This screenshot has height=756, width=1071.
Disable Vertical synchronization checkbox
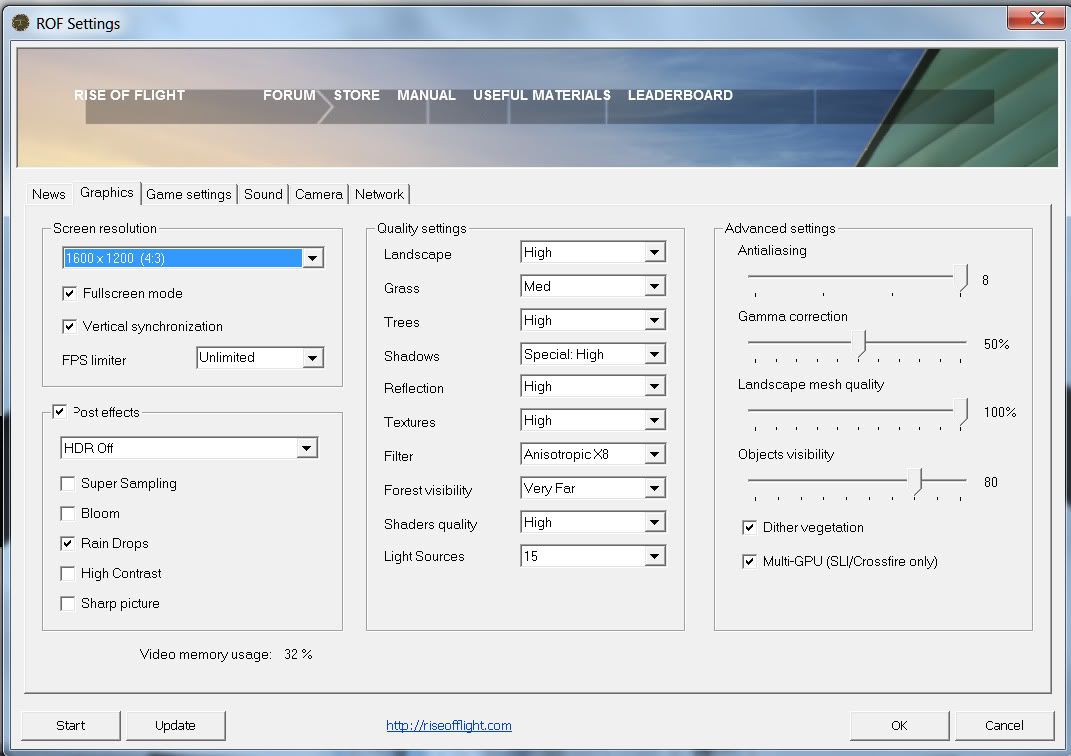(69, 326)
